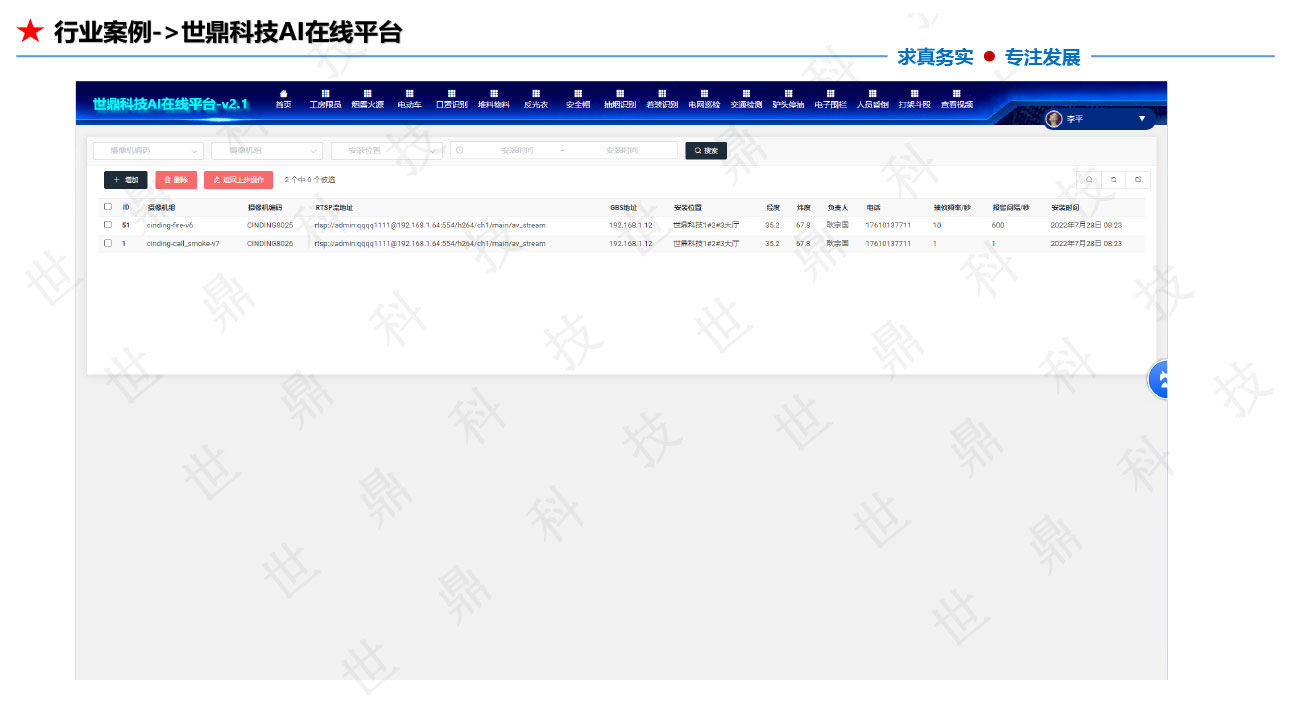This screenshot has width=1300, height=710.
Task: Open 打架斗殴 detection page
Action: coord(915,101)
